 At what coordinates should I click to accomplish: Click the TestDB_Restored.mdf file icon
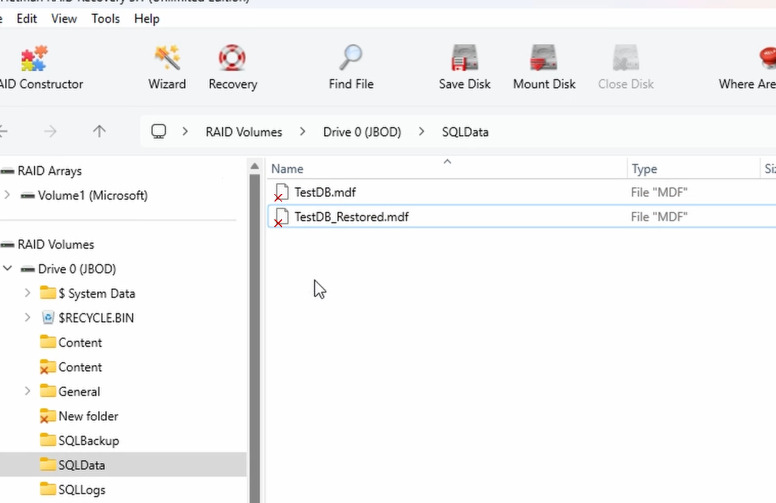pyautogui.click(x=281, y=217)
